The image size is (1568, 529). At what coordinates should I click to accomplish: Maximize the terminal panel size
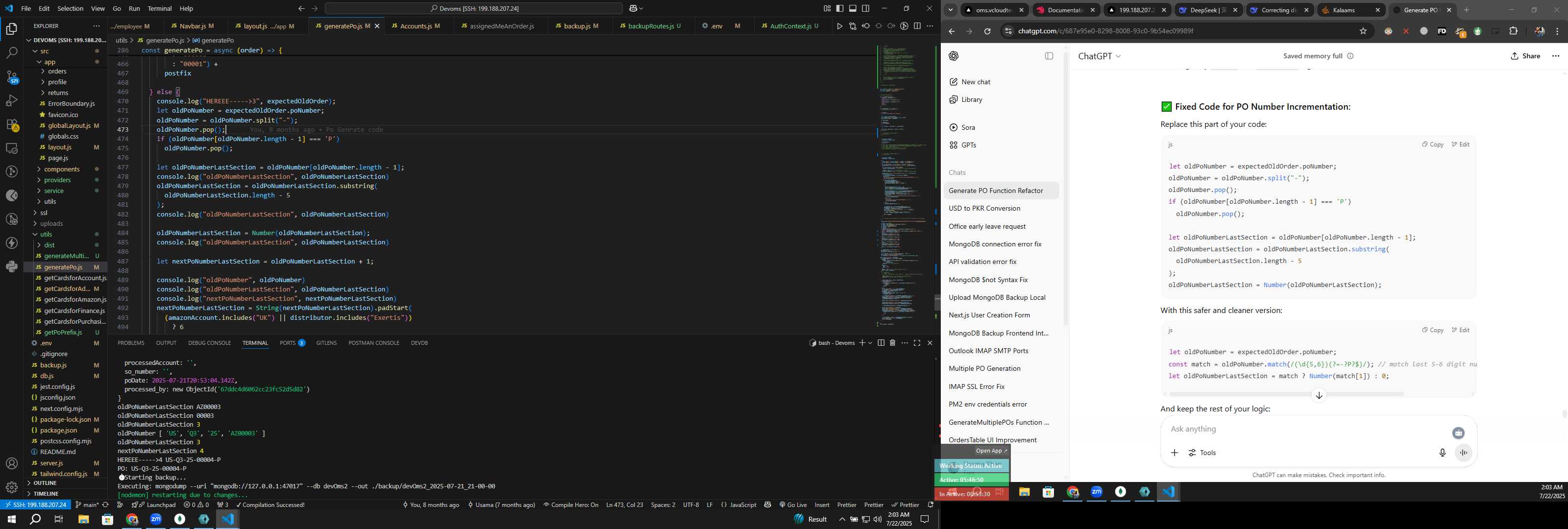pyautogui.click(x=917, y=343)
